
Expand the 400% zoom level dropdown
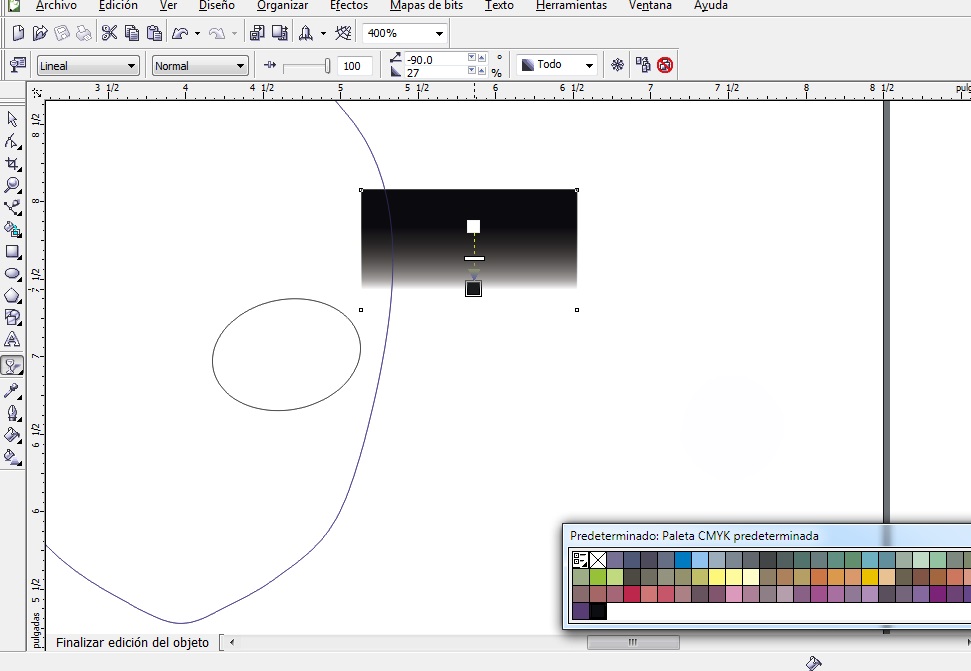tap(404, 33)
